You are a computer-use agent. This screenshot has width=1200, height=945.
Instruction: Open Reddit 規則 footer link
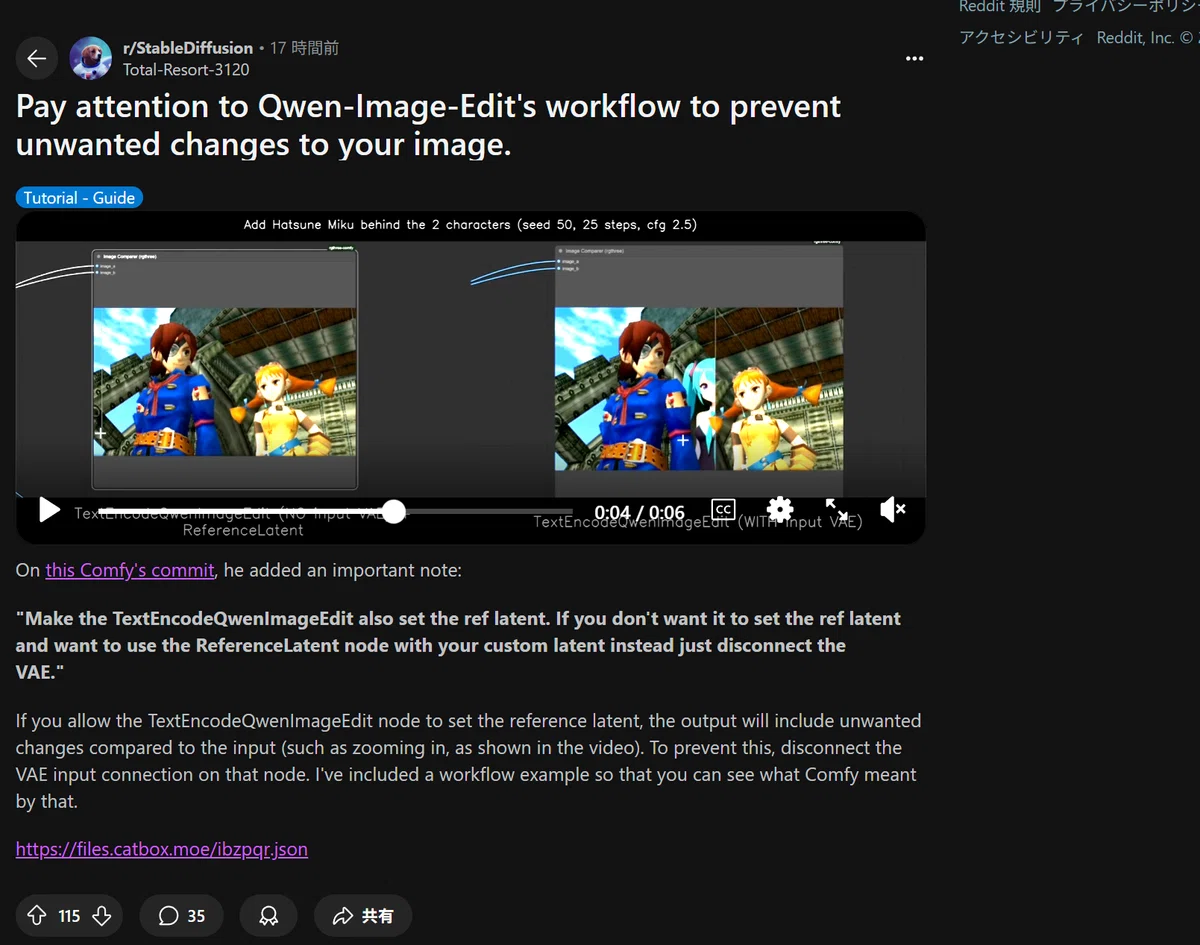[x=999, y=7]
